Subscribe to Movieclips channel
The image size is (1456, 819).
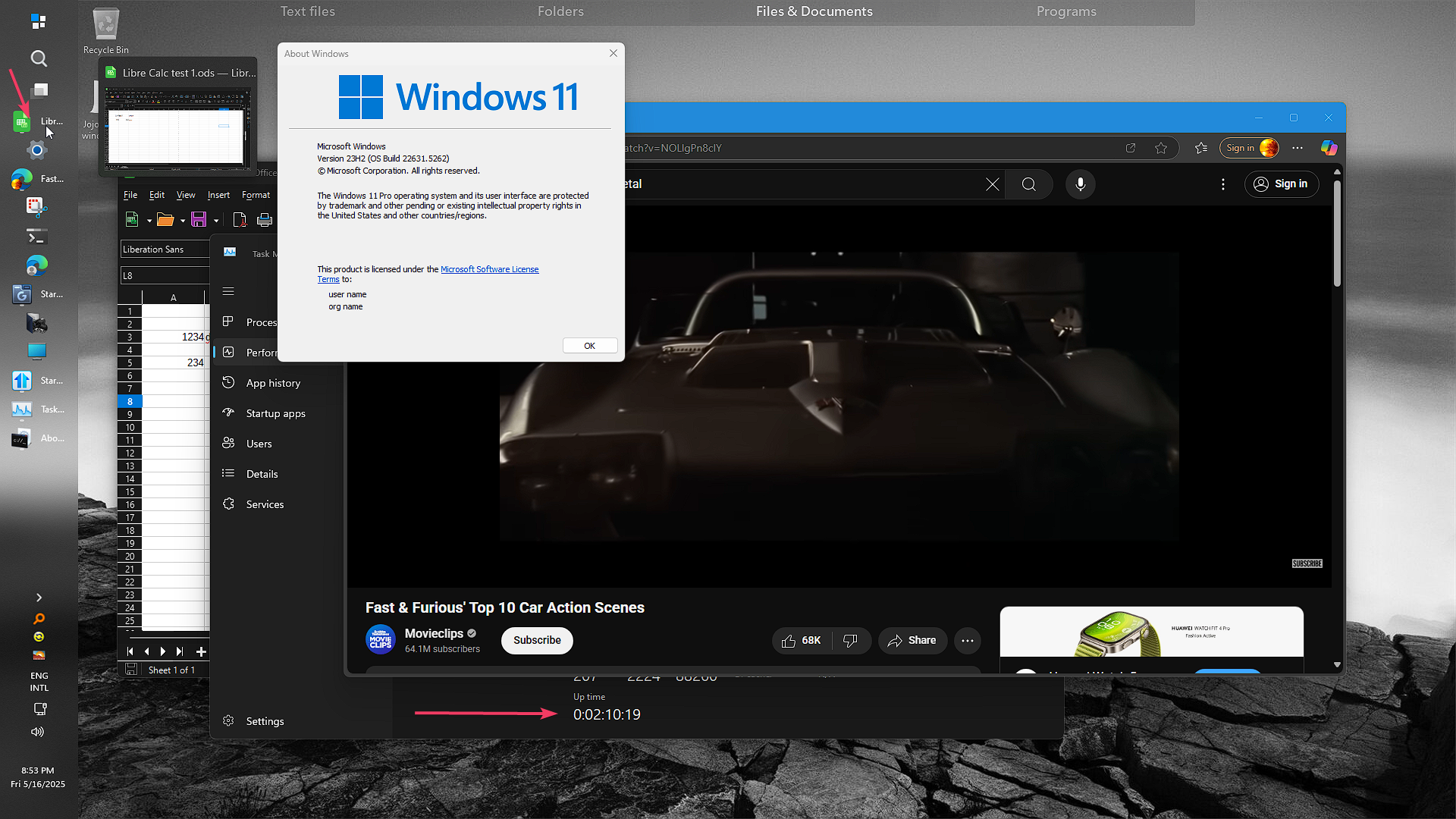[x=537, y=641]
